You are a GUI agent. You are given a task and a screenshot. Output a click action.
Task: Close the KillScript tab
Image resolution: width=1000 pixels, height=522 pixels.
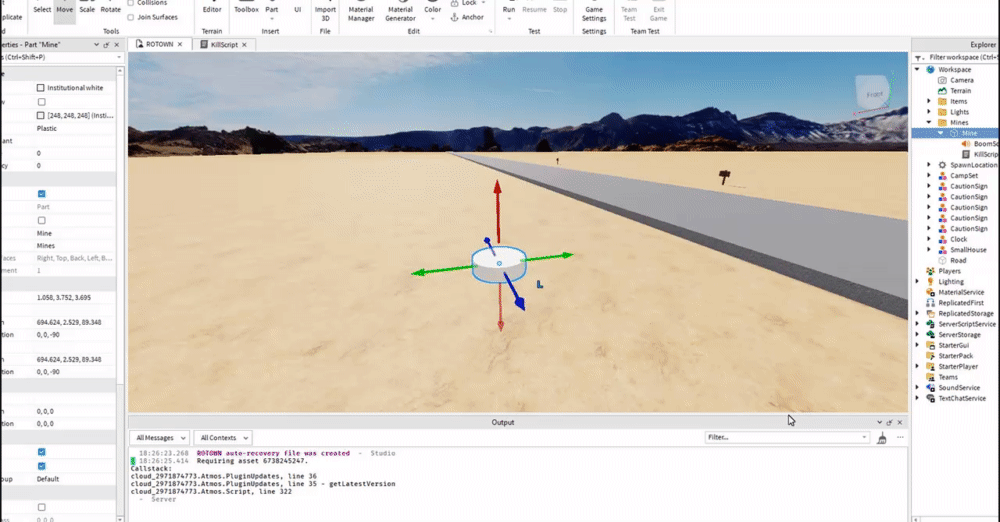[x=244, y=45]
